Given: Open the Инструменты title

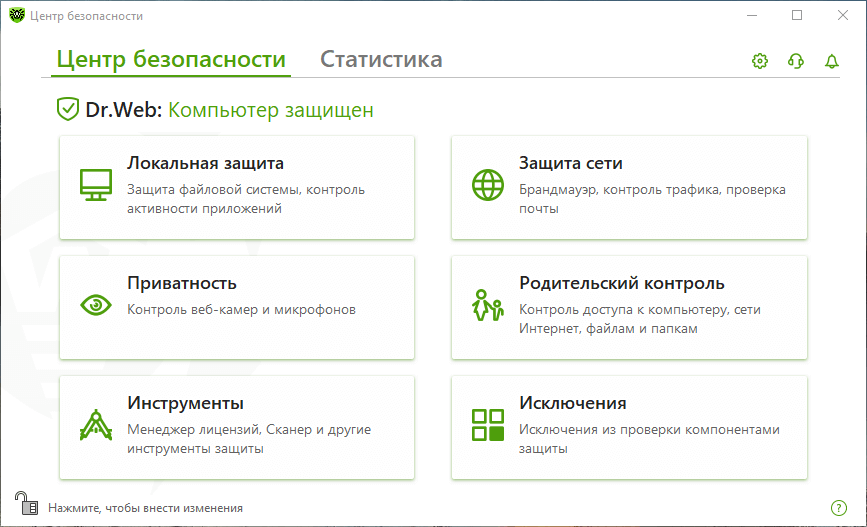Looking at the screenshot, I should tap(185, 403).
